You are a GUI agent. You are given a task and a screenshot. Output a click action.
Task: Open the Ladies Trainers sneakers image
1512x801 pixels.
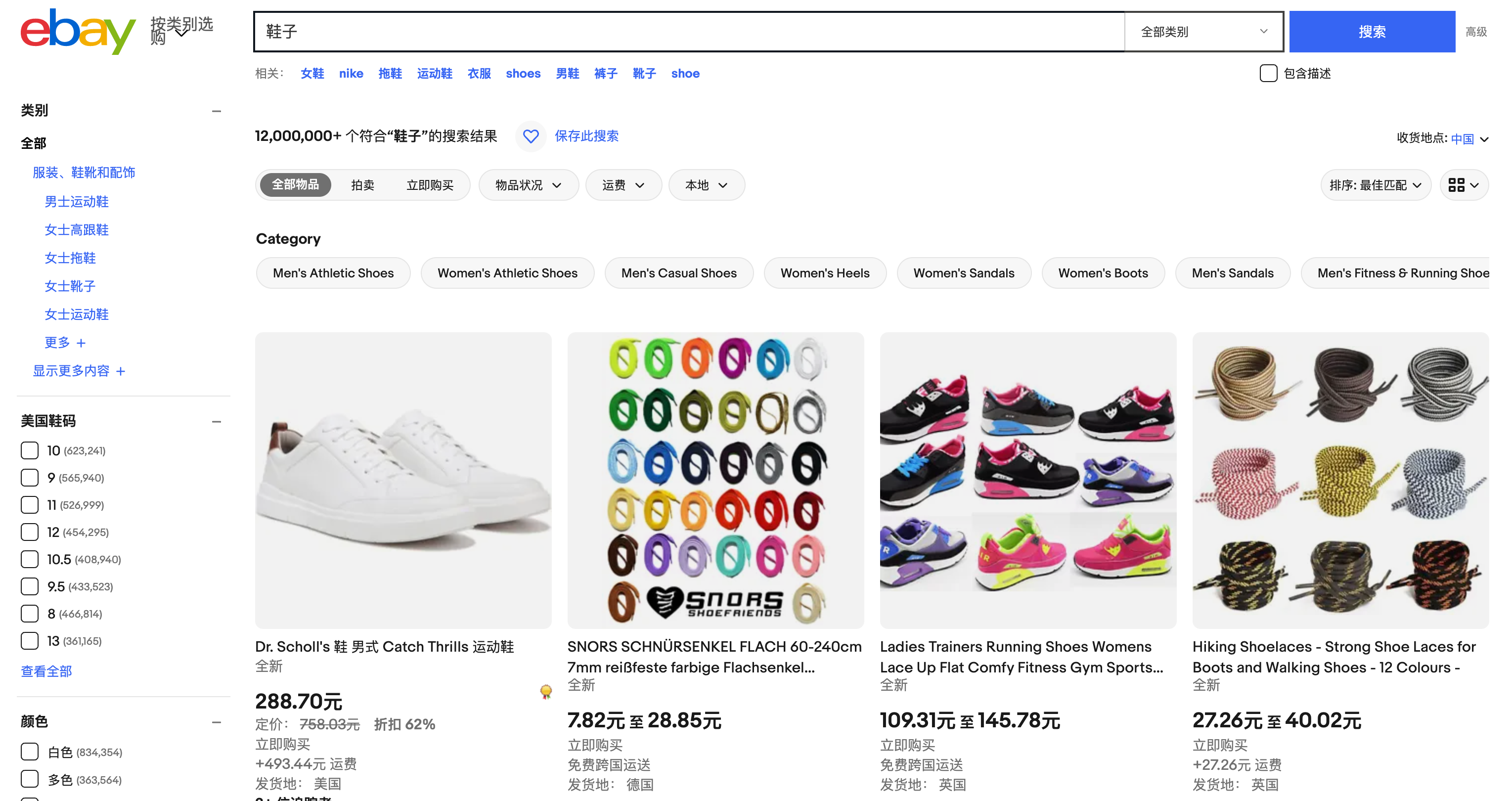click(x=1028, y=481)
